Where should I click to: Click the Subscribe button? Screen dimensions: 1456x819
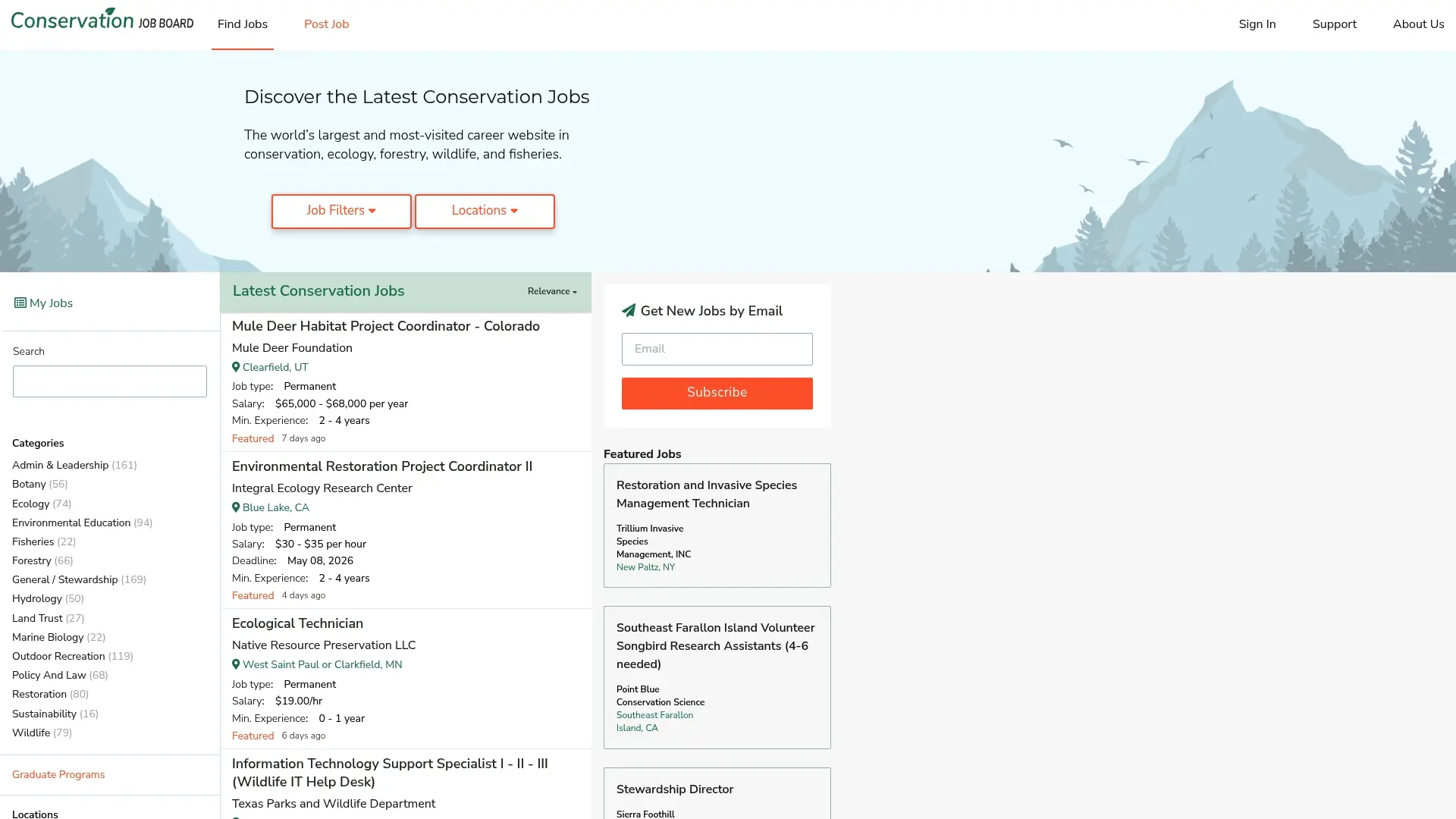tap(717, 393)
